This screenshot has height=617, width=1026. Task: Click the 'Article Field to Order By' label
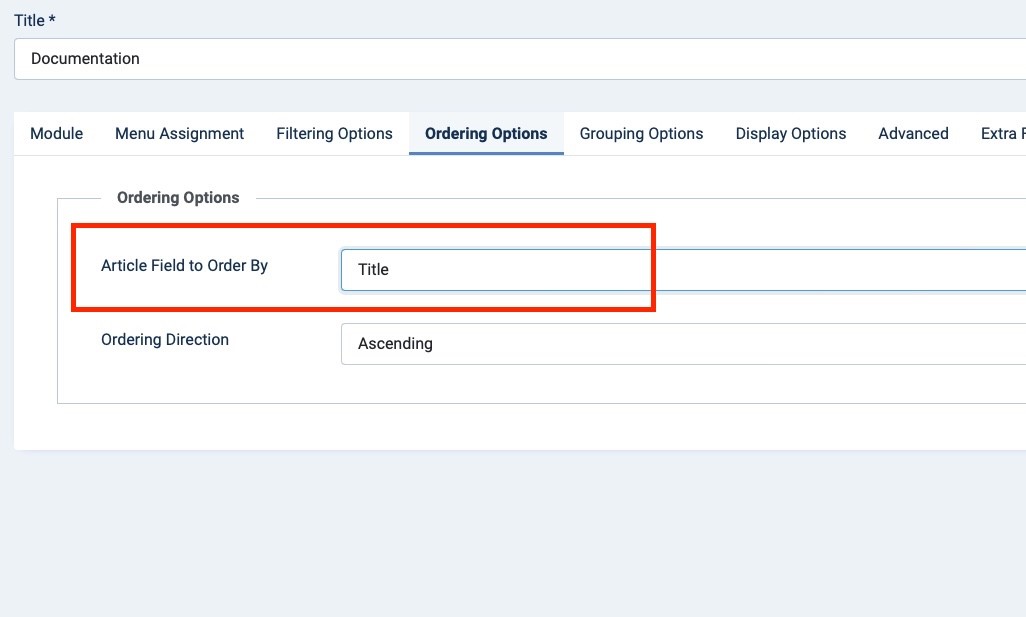pyautogui.click(x=184, y=266)
